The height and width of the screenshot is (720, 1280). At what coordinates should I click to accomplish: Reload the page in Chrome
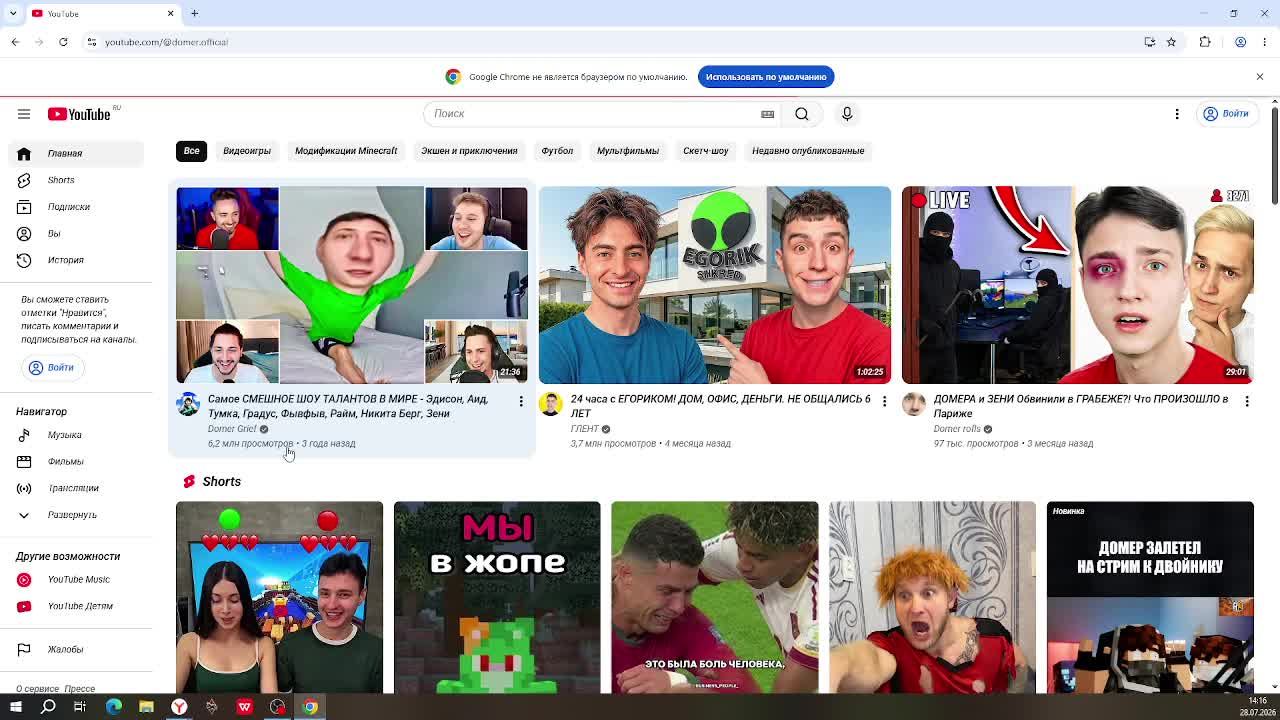(63, 42)
